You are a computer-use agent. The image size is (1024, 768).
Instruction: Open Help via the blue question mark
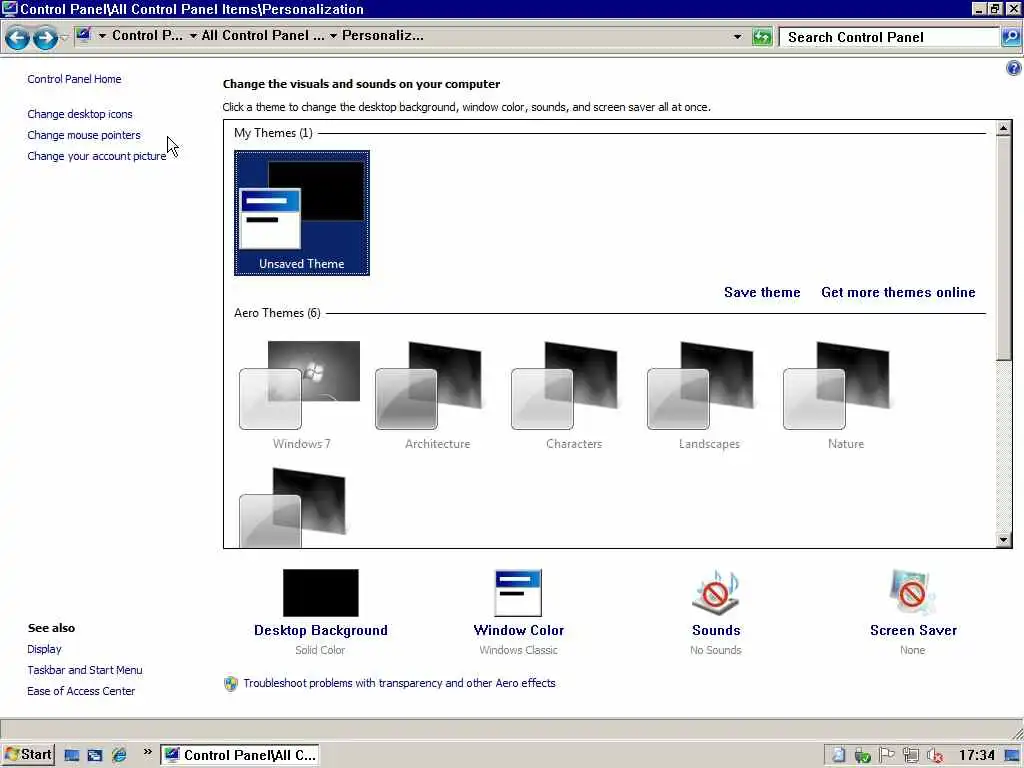[x=1014, y=68]
